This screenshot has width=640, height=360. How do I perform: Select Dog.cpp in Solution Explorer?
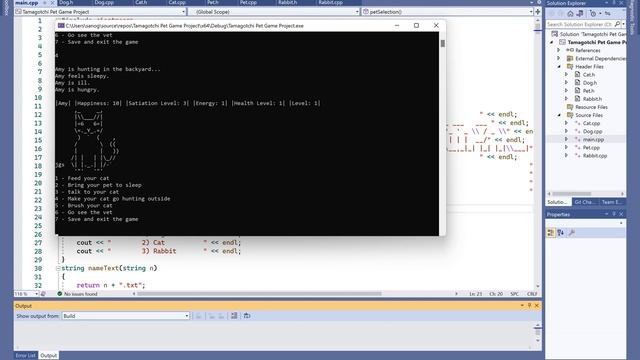pos(592,131)
